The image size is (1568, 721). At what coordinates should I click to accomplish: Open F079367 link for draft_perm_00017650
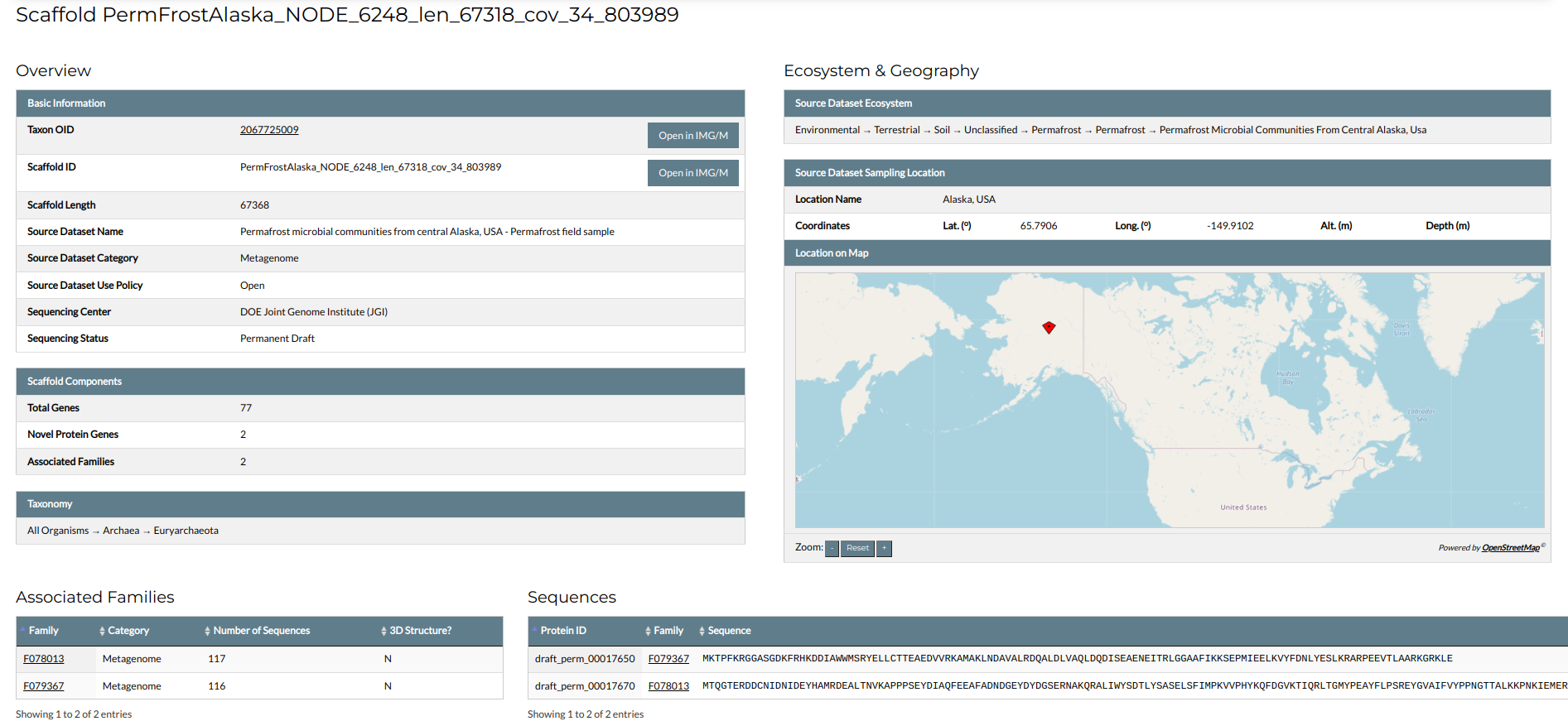point(668,659)
